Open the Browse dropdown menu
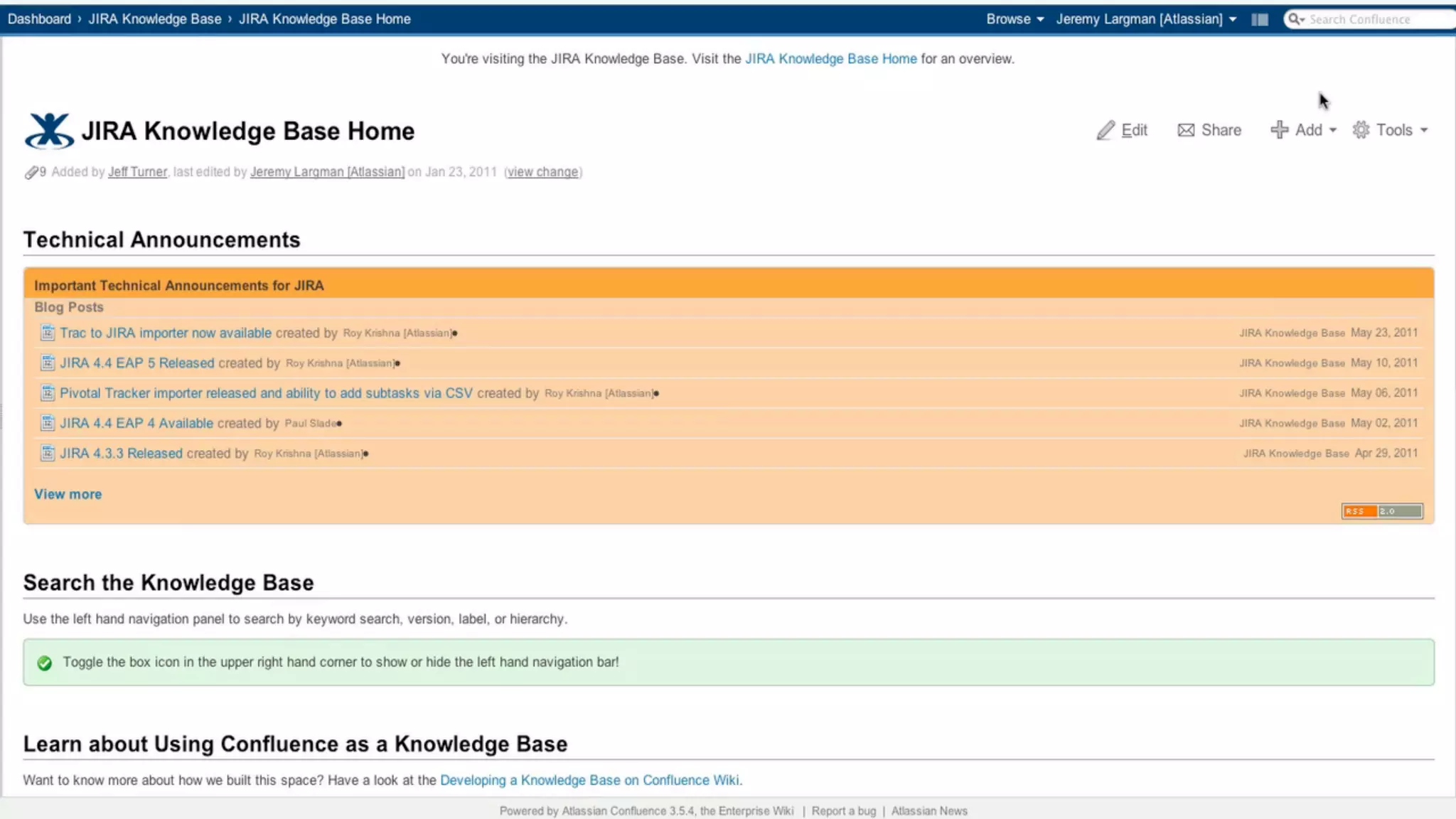The image size is (1456, 819). click(1015, 19)
